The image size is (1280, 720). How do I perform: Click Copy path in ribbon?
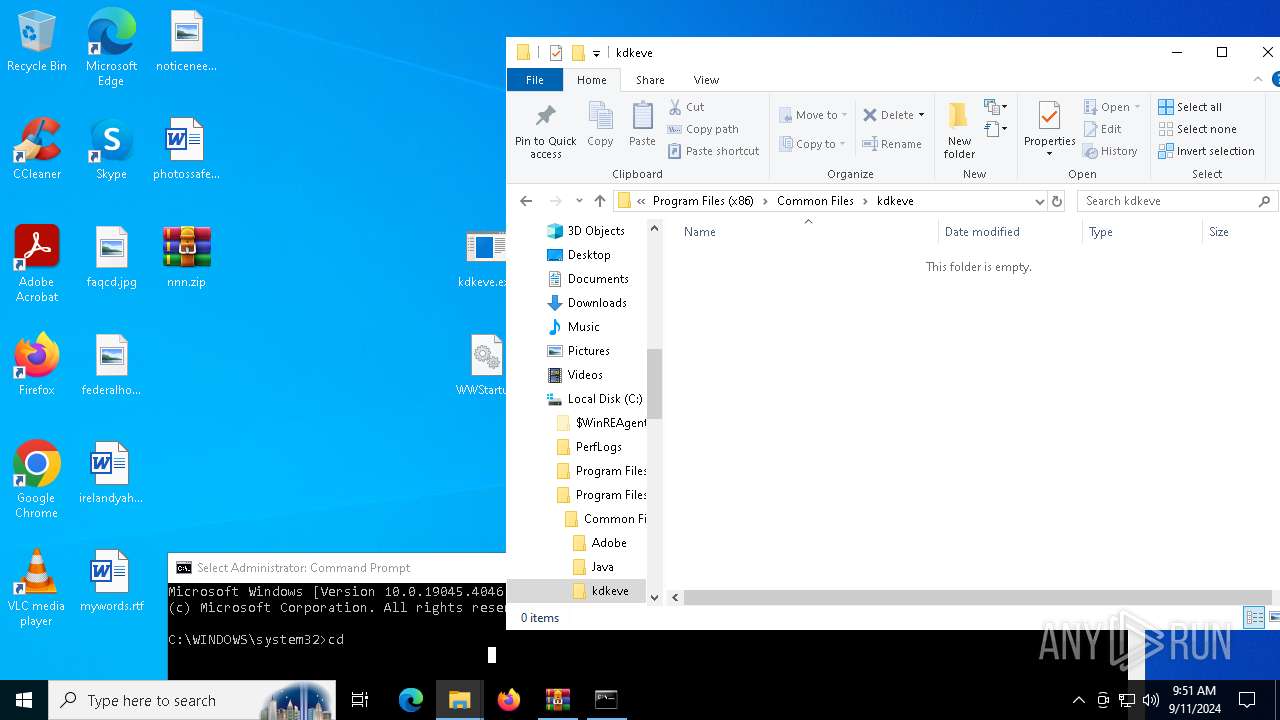703,129
